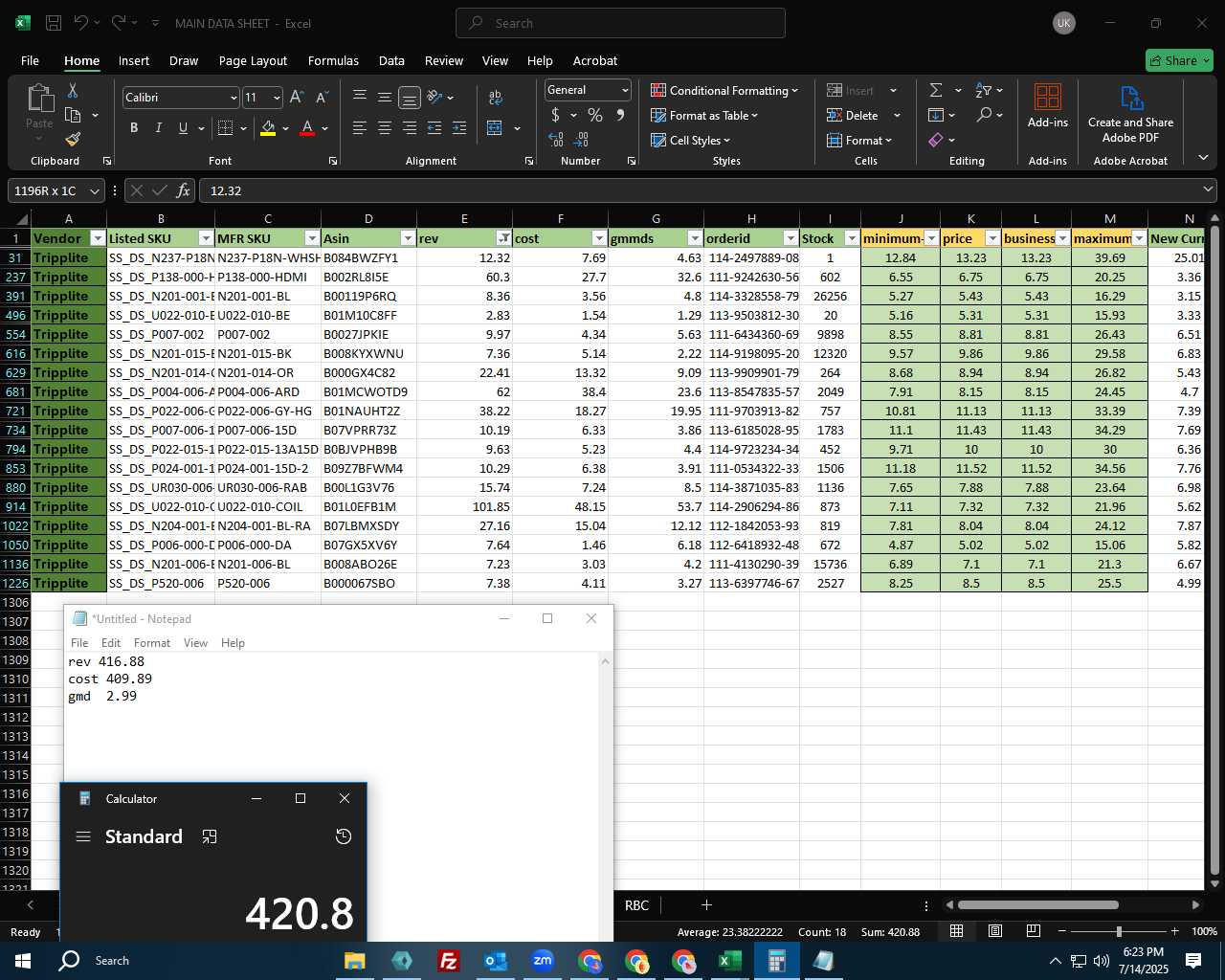Add a new sheet with plus button
The width and height of the screenshot is (1225, 980).
pos(706,904)
